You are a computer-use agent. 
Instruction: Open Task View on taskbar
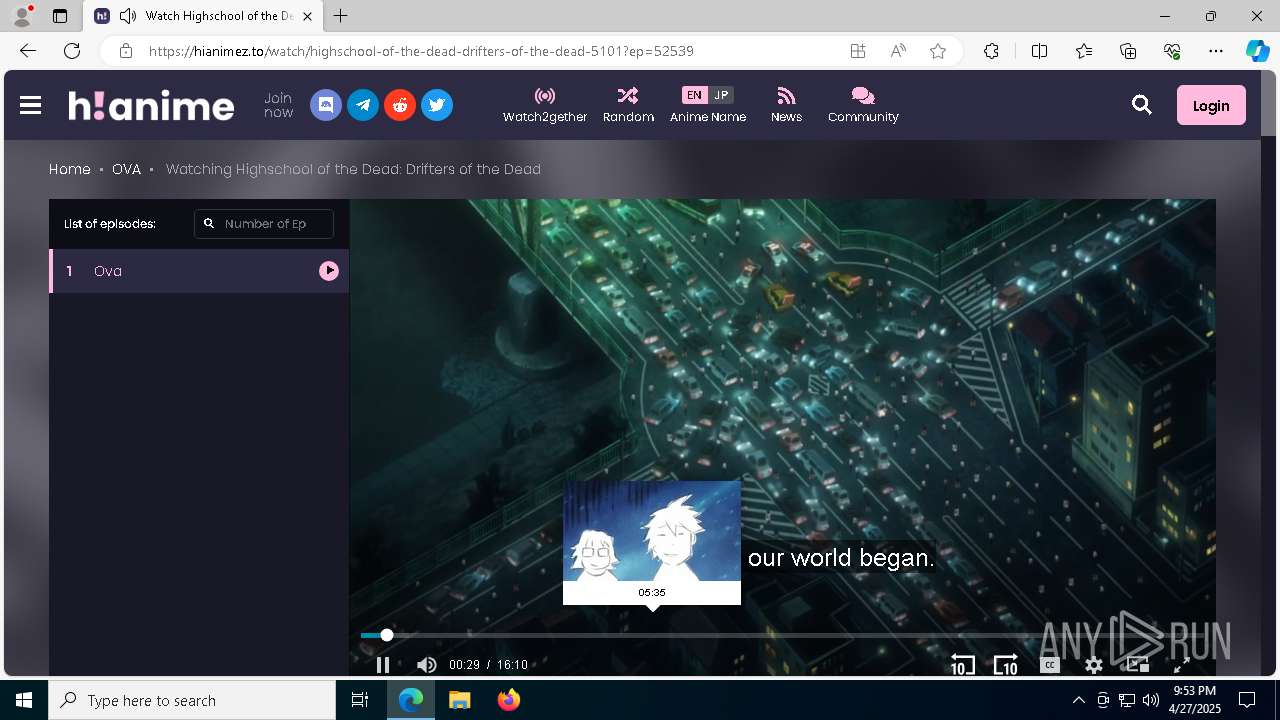tap(360, 700)
